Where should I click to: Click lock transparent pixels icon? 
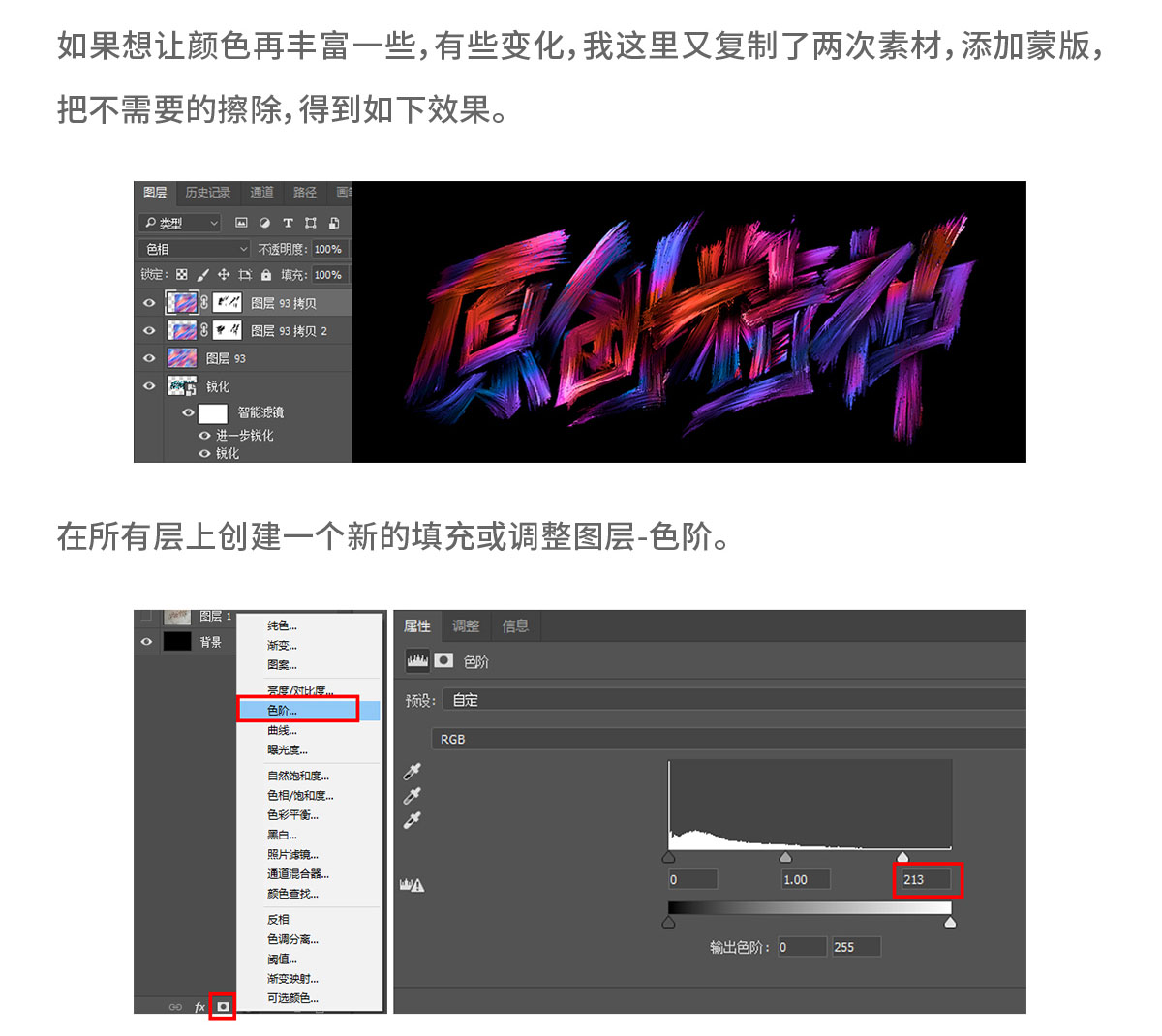click(x=181, y=275)
